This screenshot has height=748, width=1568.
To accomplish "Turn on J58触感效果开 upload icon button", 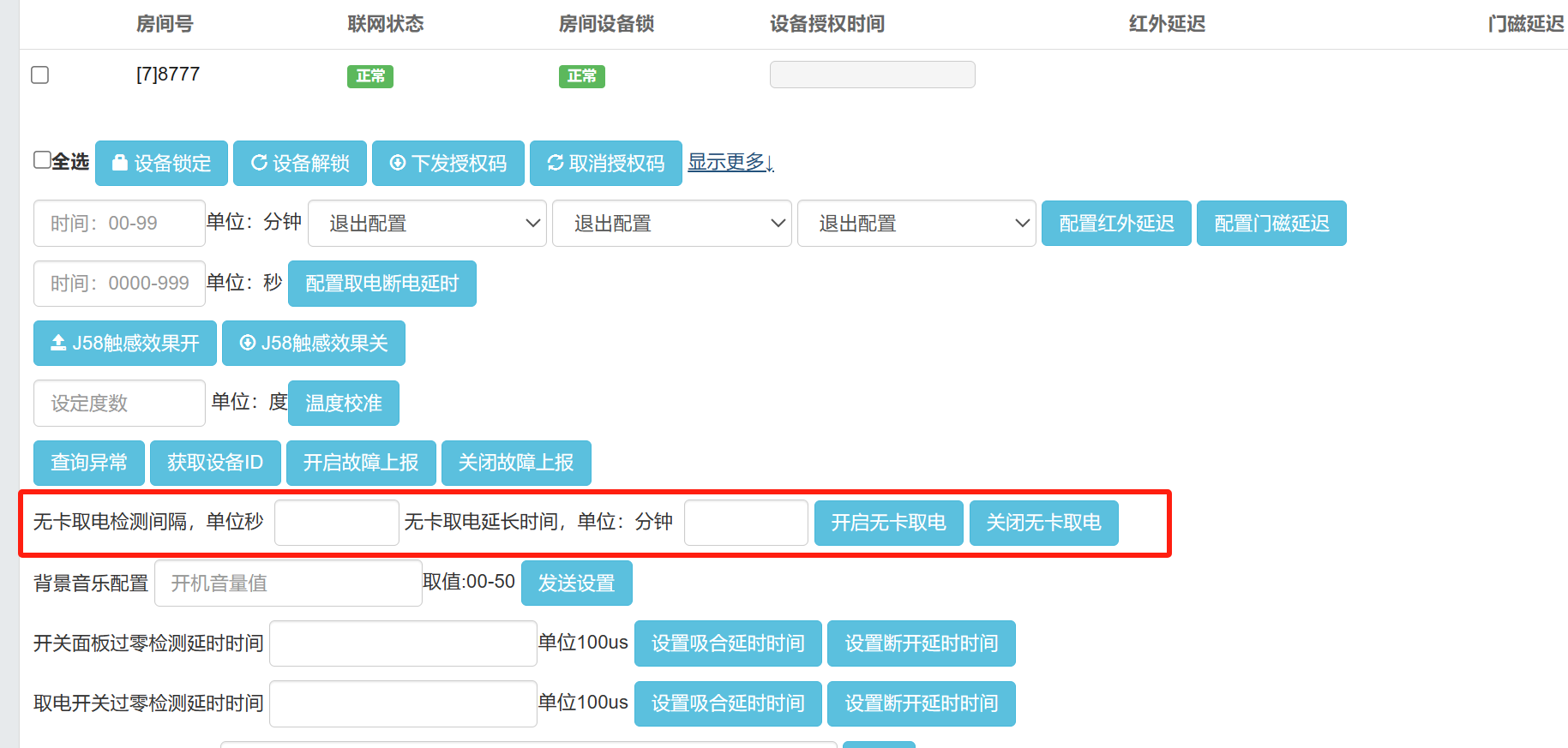I will coord(124,343).
